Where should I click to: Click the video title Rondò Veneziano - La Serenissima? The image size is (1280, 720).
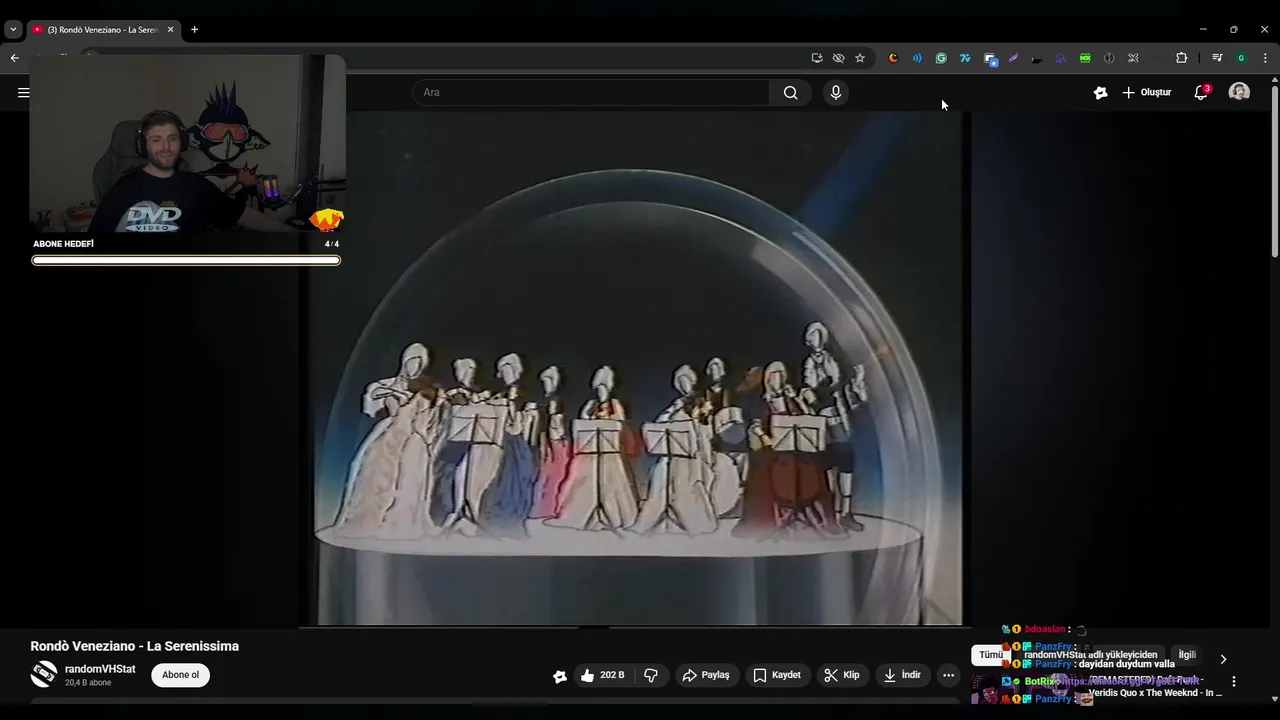135,646
